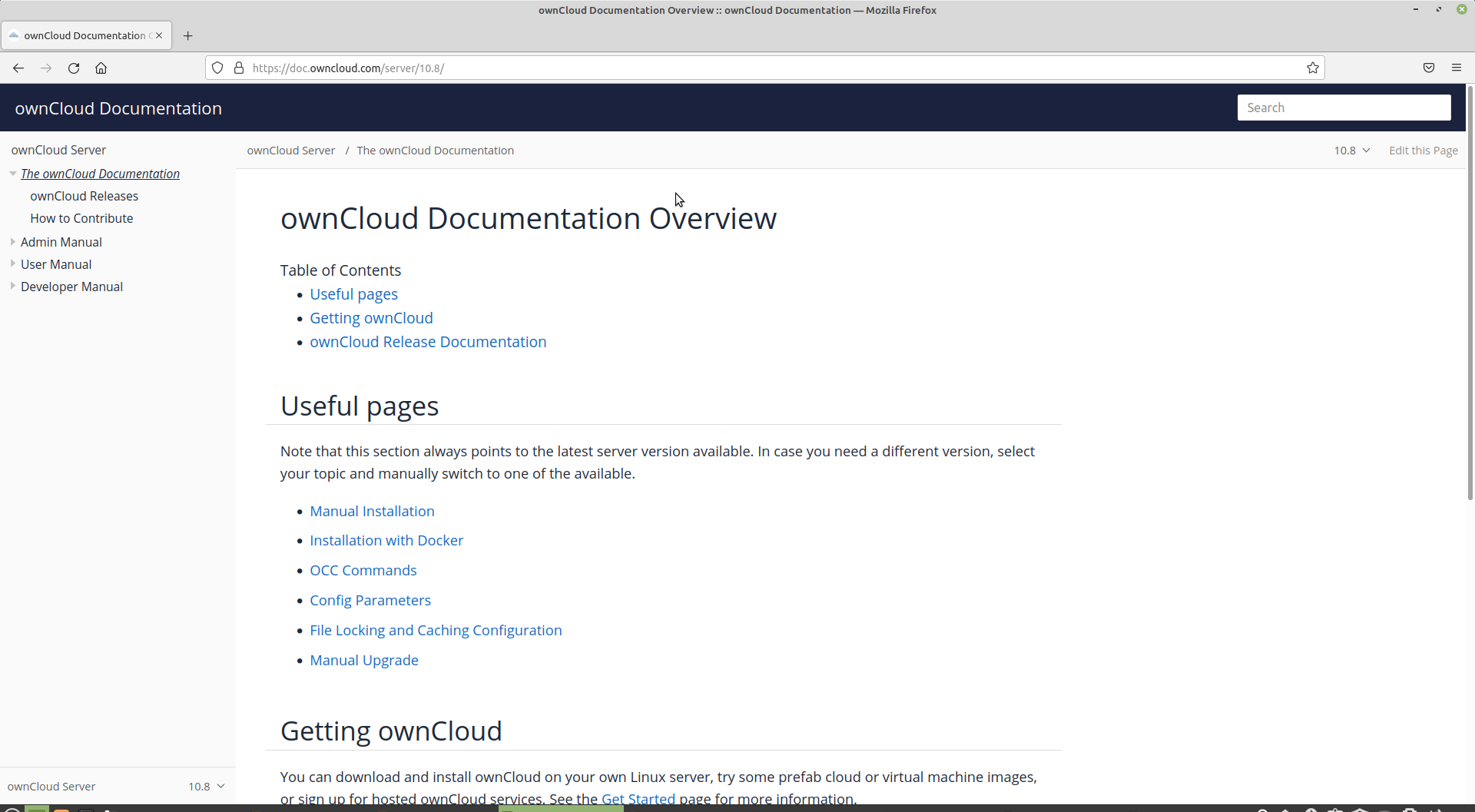Bookmark this page with the star
The image size is (1475, 812).
pyautogui.click(x=1313, y=68)
